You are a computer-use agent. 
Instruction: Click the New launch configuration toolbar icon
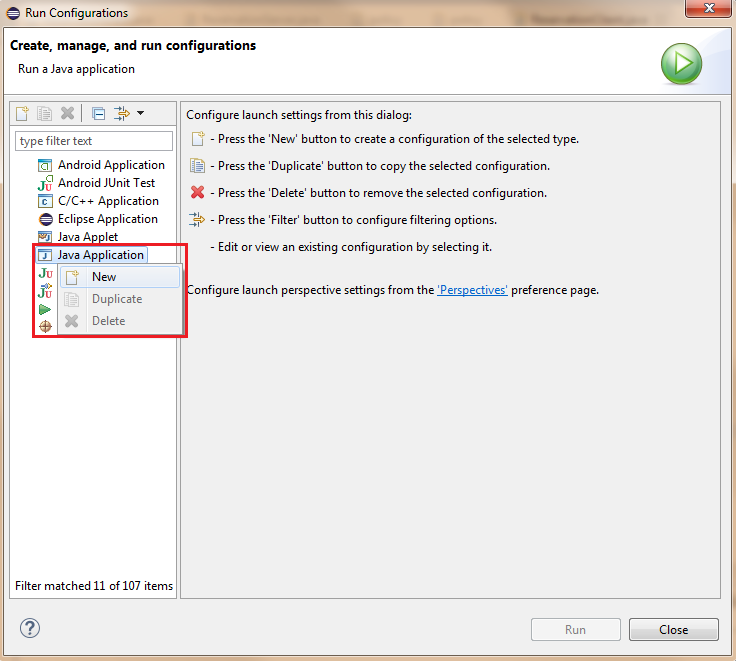22,113
